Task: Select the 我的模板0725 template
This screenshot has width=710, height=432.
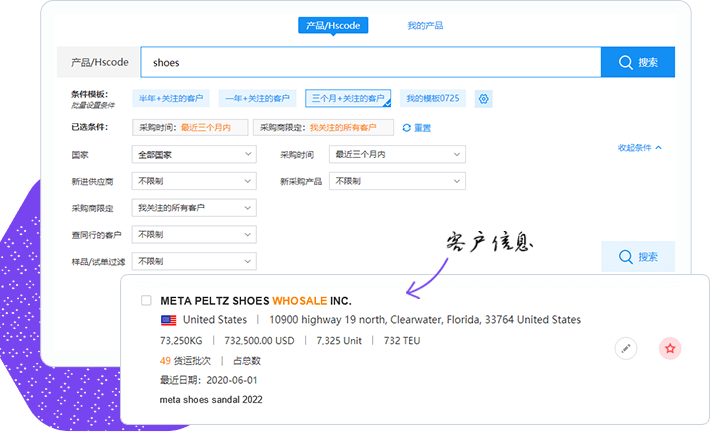Action: [x=433, y=98]
